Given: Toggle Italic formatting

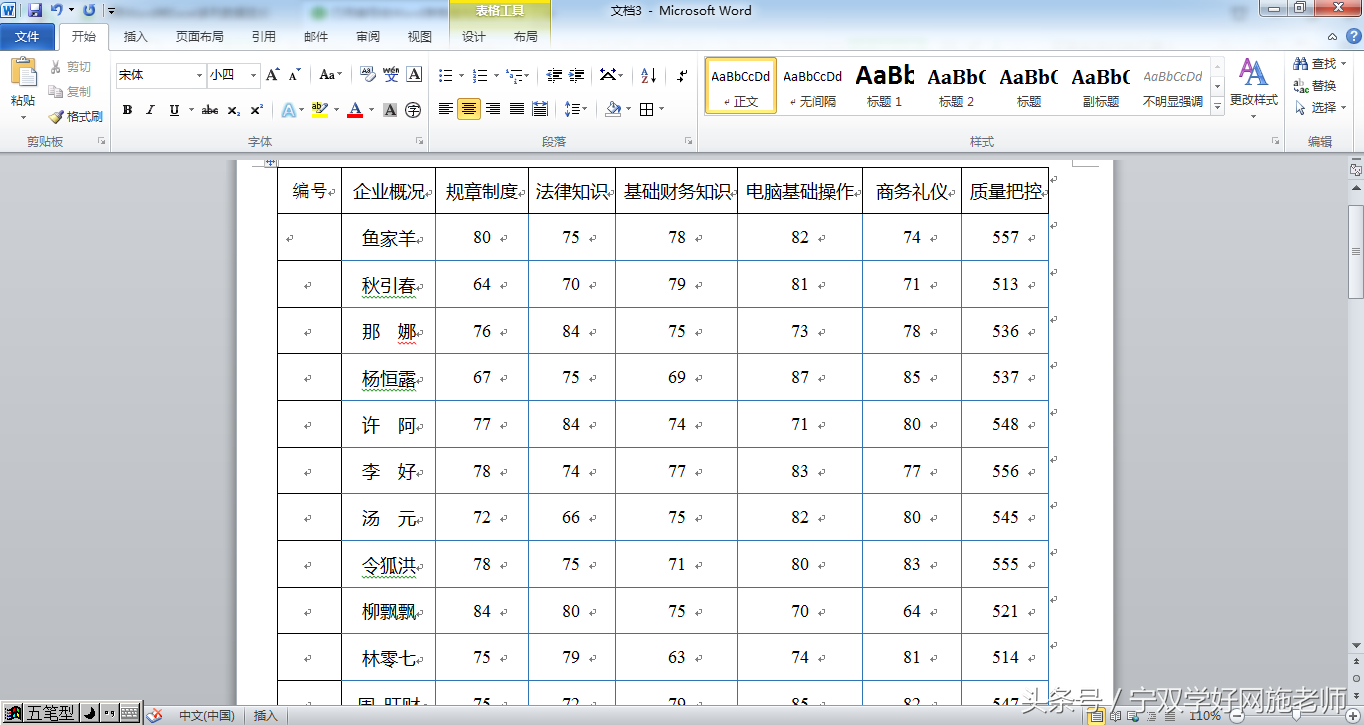Looking at the screenshot, I should (x=150, y=110).
